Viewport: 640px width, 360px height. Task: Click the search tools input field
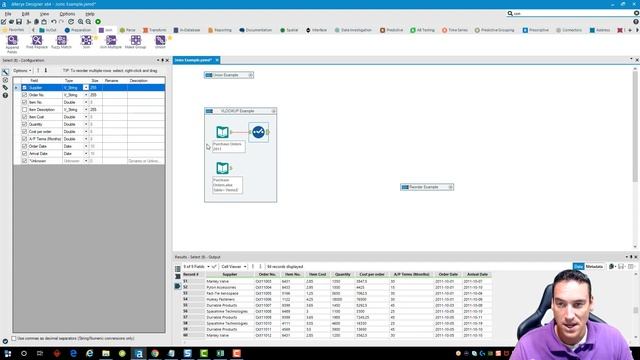click(x=571, y=13)
